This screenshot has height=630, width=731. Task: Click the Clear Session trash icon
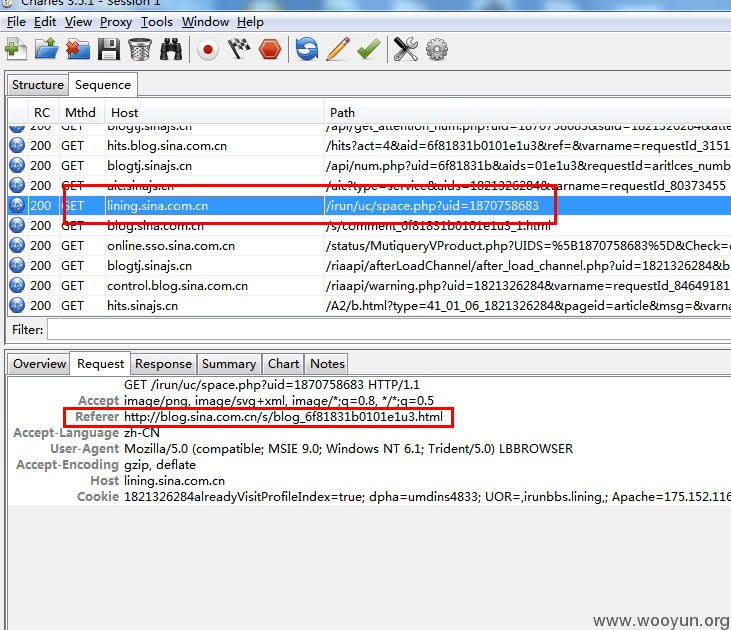coord(139,49)
